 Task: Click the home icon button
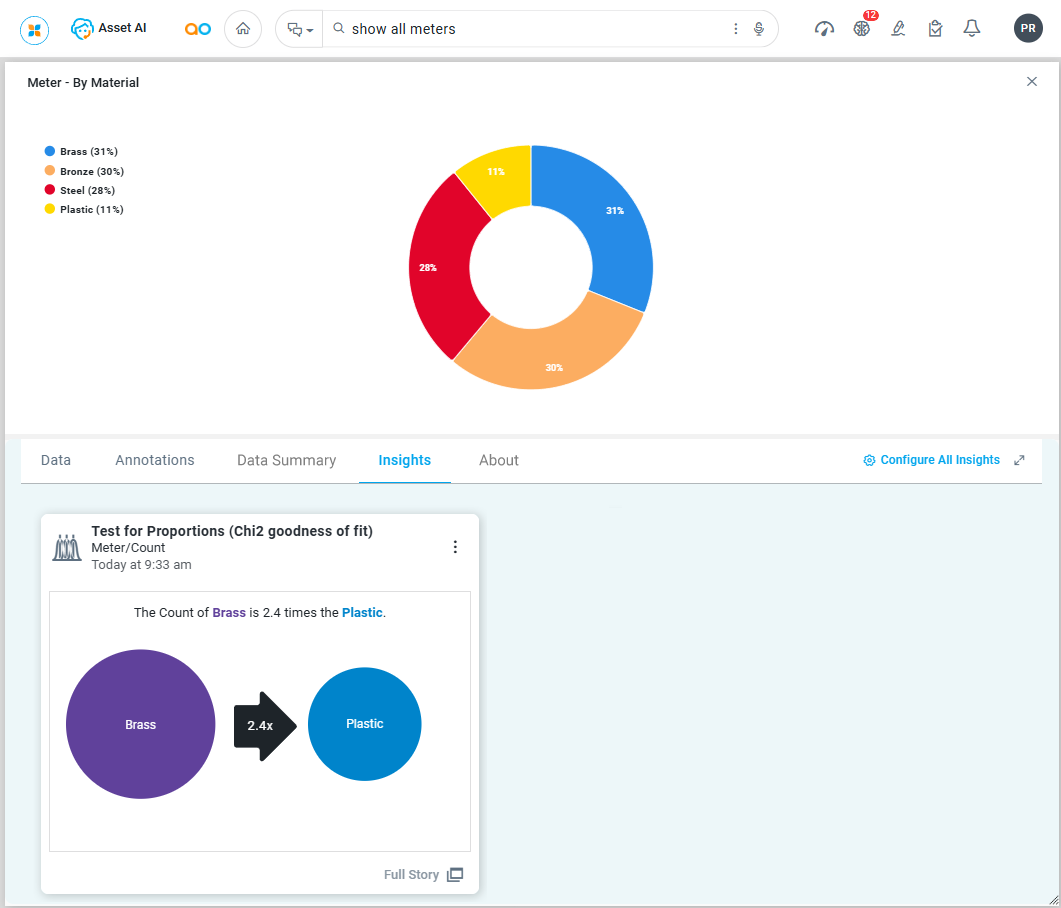[243, 29]
